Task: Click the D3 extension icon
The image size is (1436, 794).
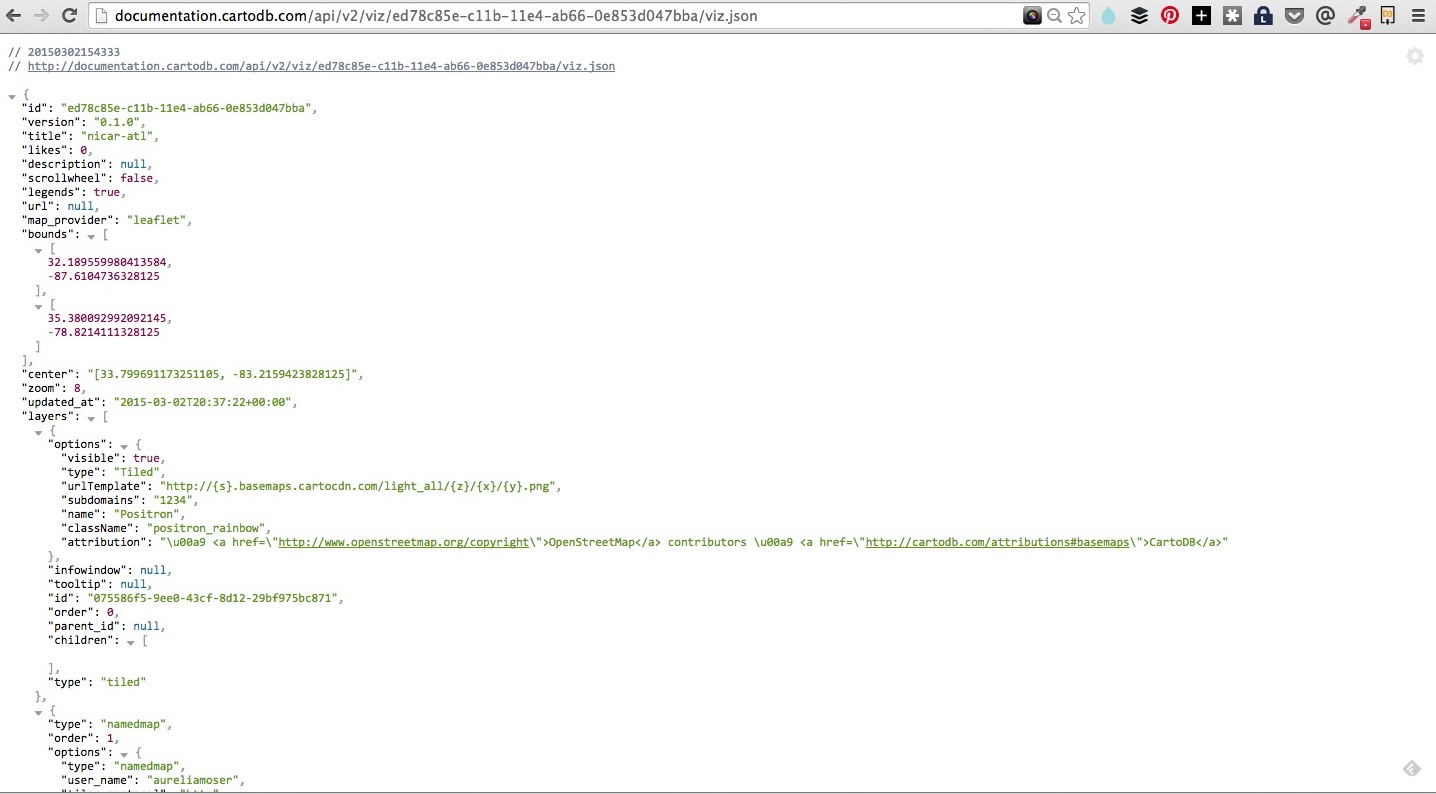Action: pyautogui.click(x=1388, y=16)
